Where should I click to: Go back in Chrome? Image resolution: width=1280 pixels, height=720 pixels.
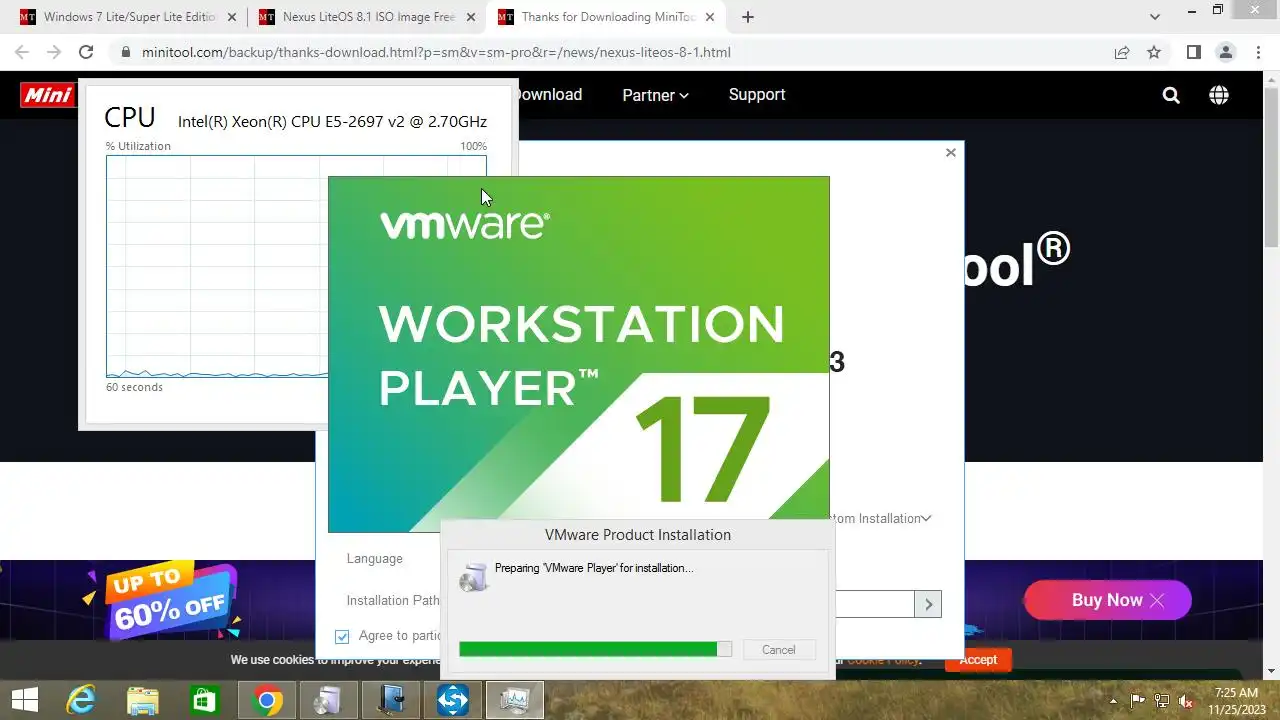click(22, 52)
